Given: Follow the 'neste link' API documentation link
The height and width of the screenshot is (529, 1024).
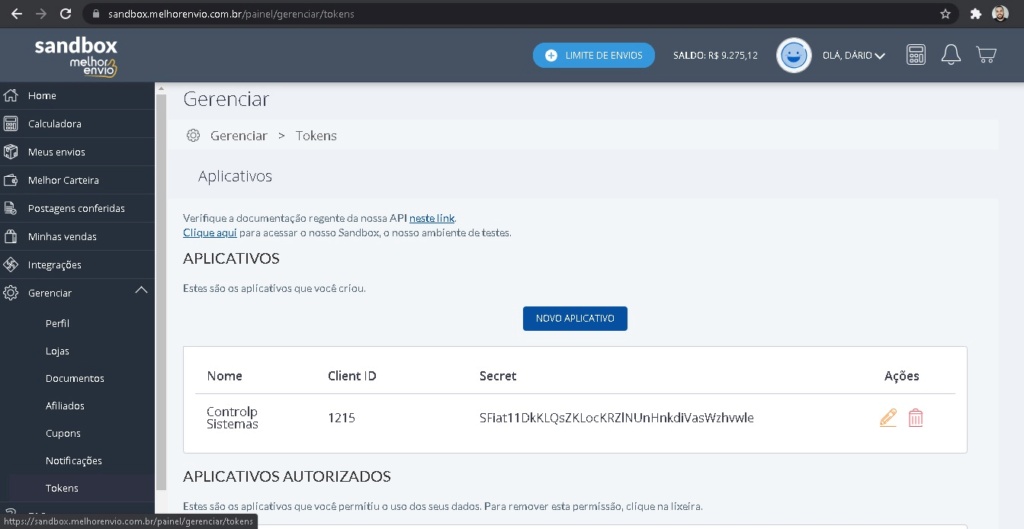Looking at the screenshot, I should pos(432,218).
